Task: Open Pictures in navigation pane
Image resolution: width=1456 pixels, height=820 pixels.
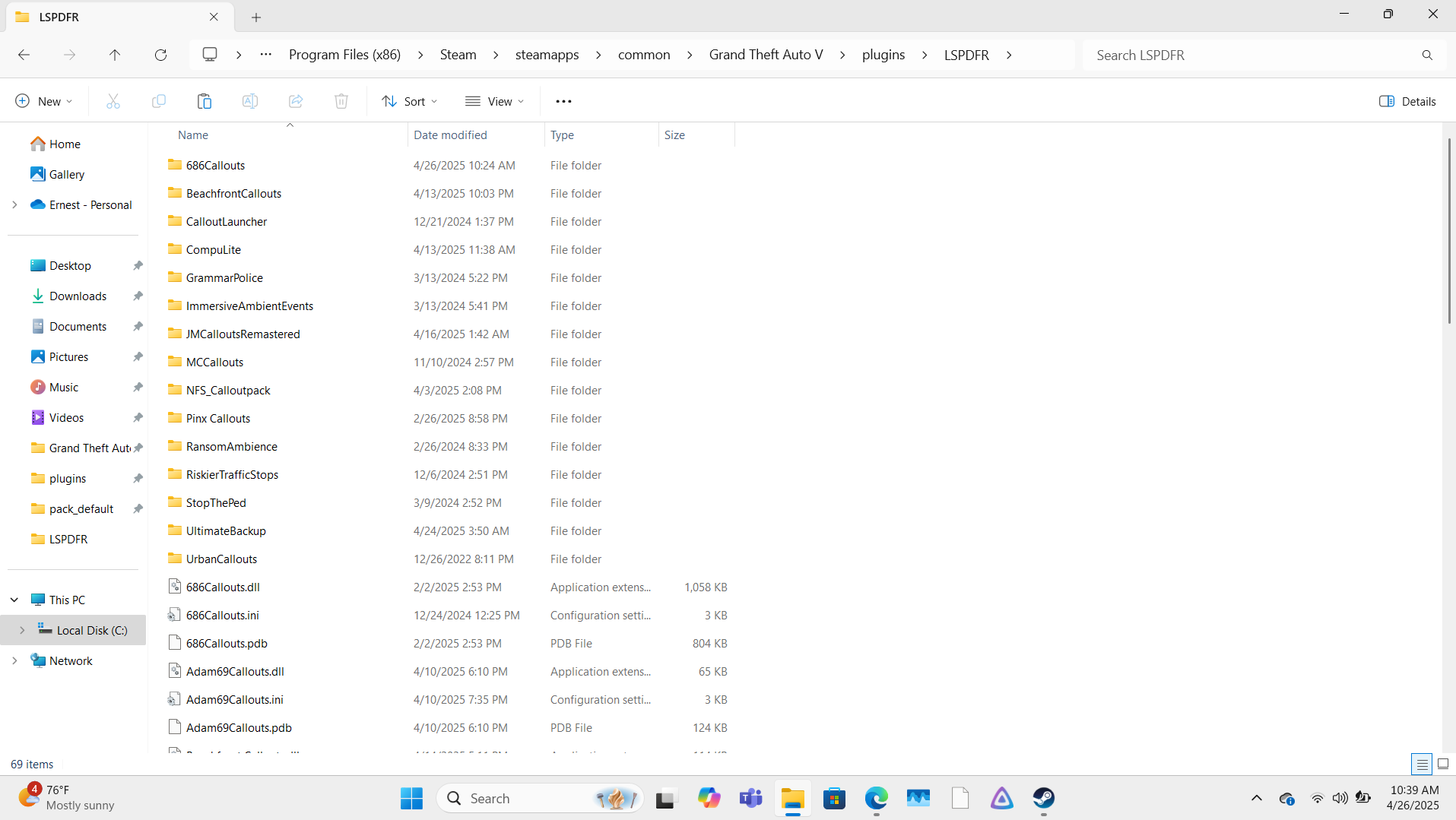Action: 68,356
